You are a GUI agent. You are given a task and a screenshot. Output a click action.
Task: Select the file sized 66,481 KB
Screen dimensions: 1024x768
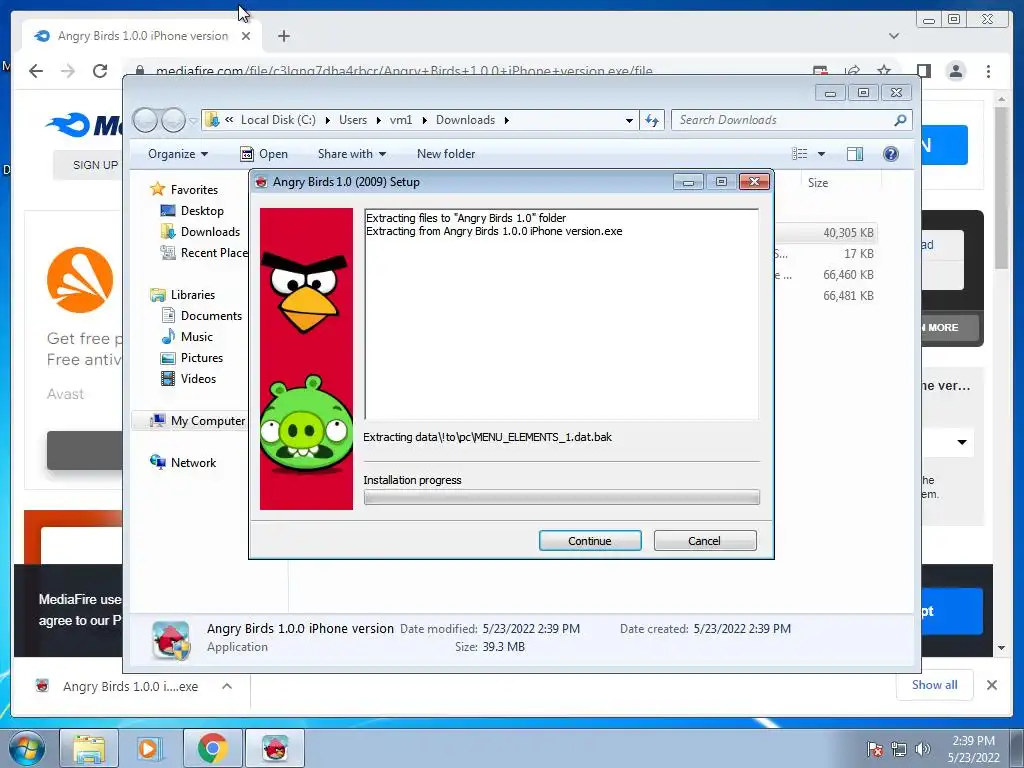(x=848, y=296)
